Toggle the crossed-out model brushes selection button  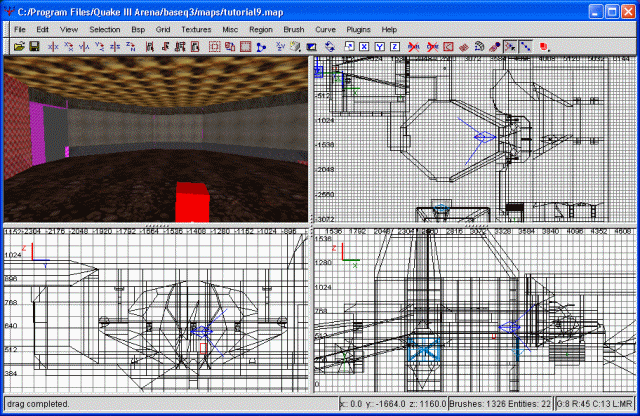[413, 47]
